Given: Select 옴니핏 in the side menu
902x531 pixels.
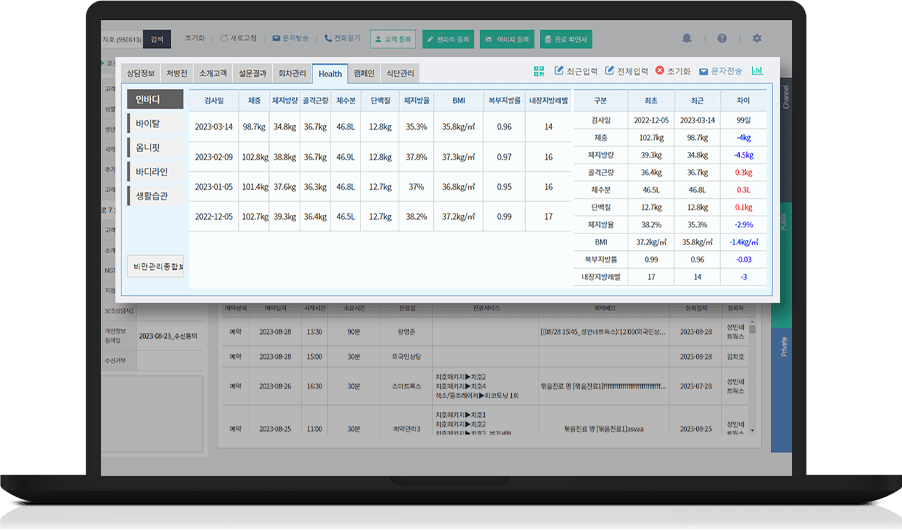Looking at the screenshot, I should pos(155,147).
